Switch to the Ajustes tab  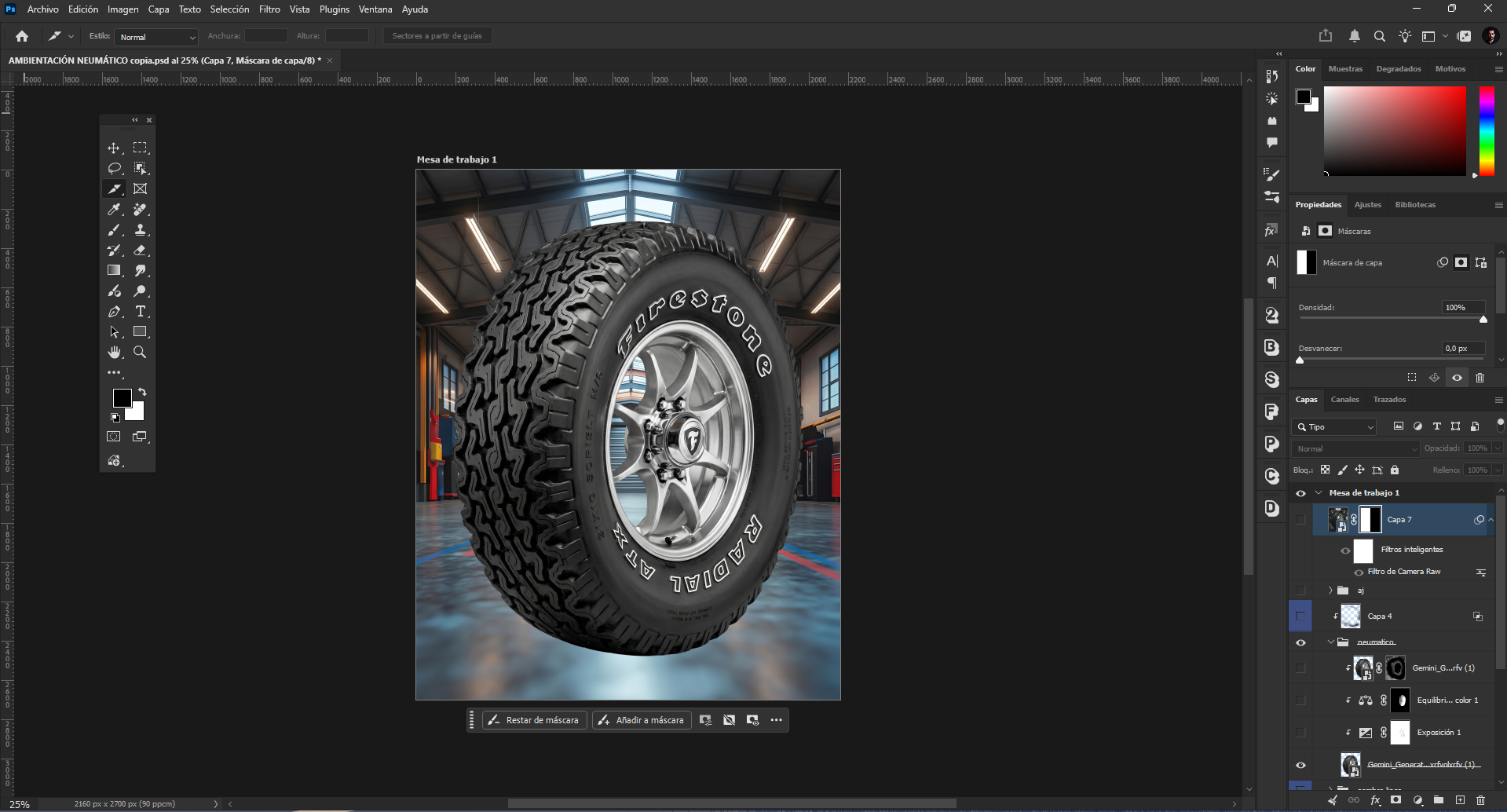[1367, 205]
